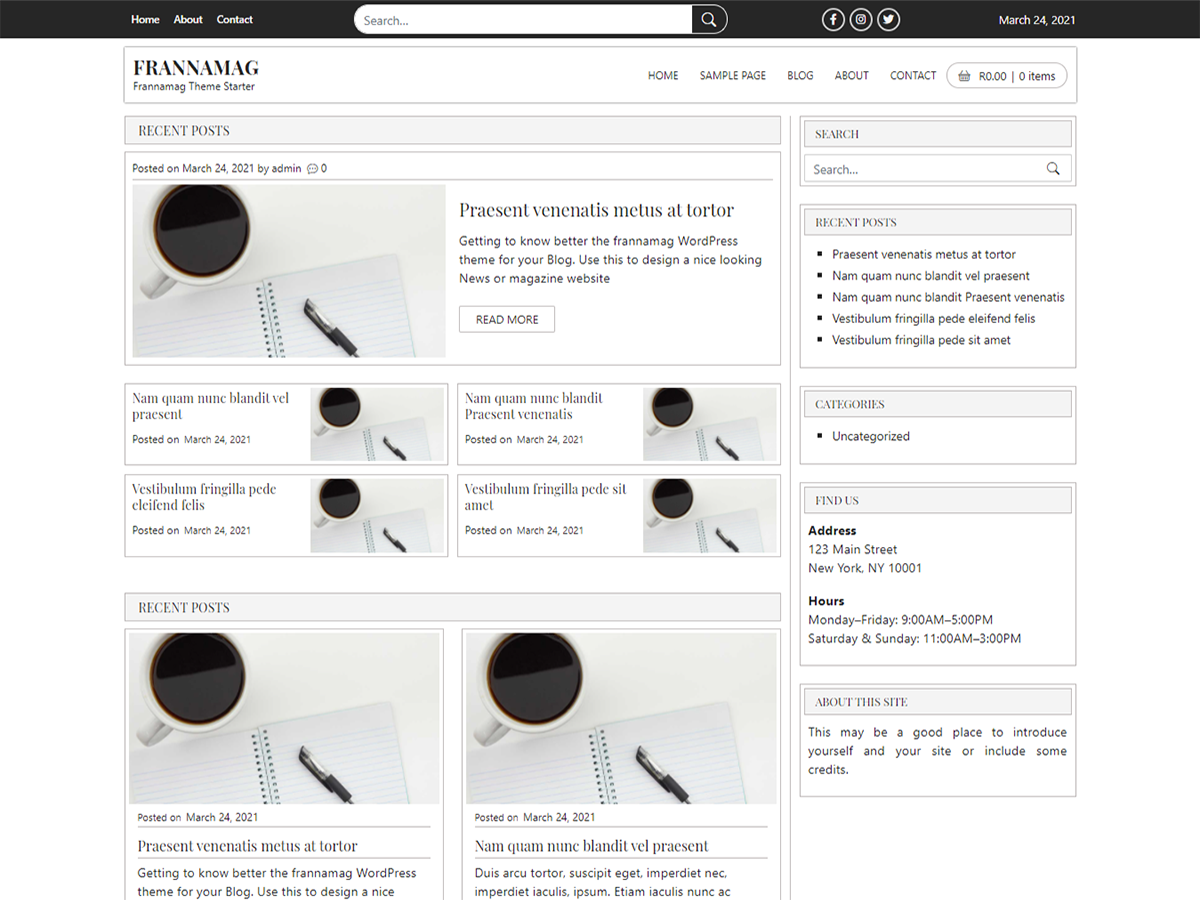The height and width of the screenshot is (900, 1200).
Task: Click the sidebar search magnifier icon
Action: 1053,168
